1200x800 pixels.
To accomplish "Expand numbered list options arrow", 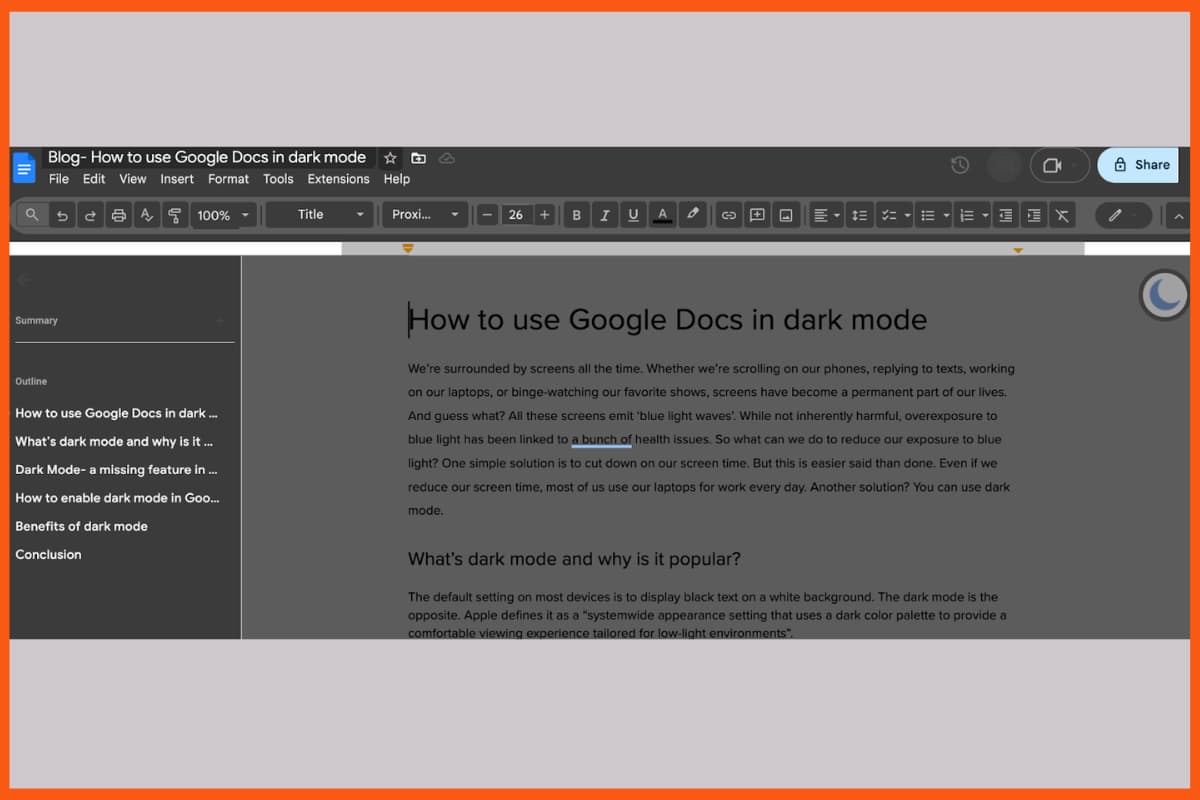I will (x=985, y=215).
